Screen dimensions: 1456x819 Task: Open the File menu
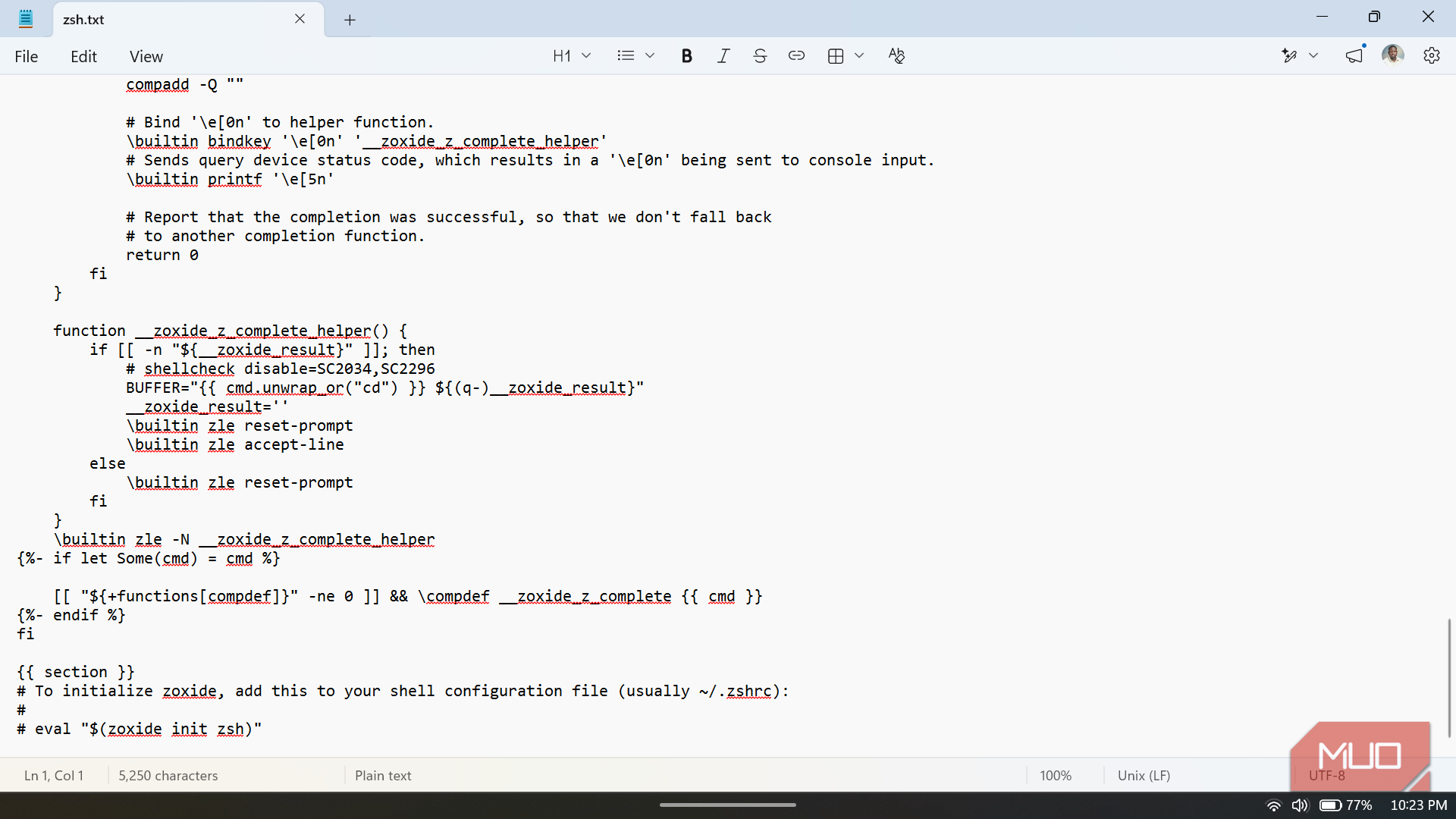(27, 56)
